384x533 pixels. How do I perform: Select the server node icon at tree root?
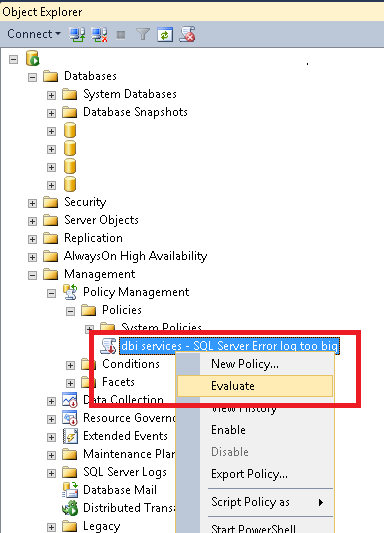tap(33, 58)
